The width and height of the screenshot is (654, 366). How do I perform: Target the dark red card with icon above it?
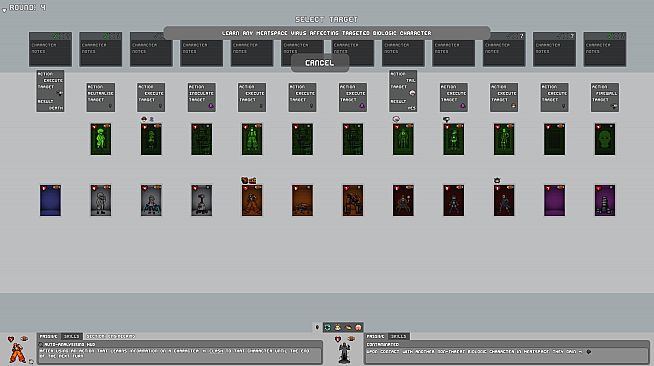(x=504, y=201)
